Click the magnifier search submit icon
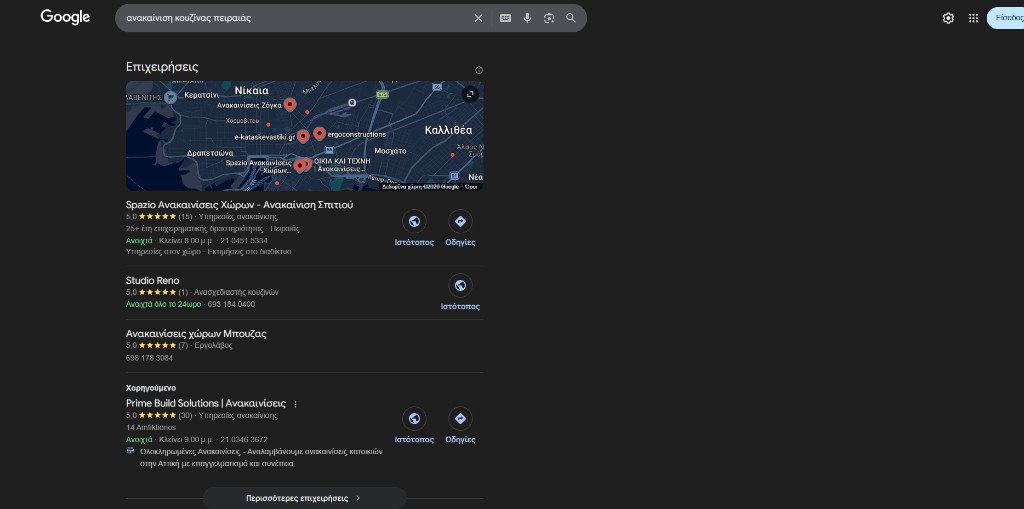Screen dimensions: 1024x509 click(x=571, y=18)
